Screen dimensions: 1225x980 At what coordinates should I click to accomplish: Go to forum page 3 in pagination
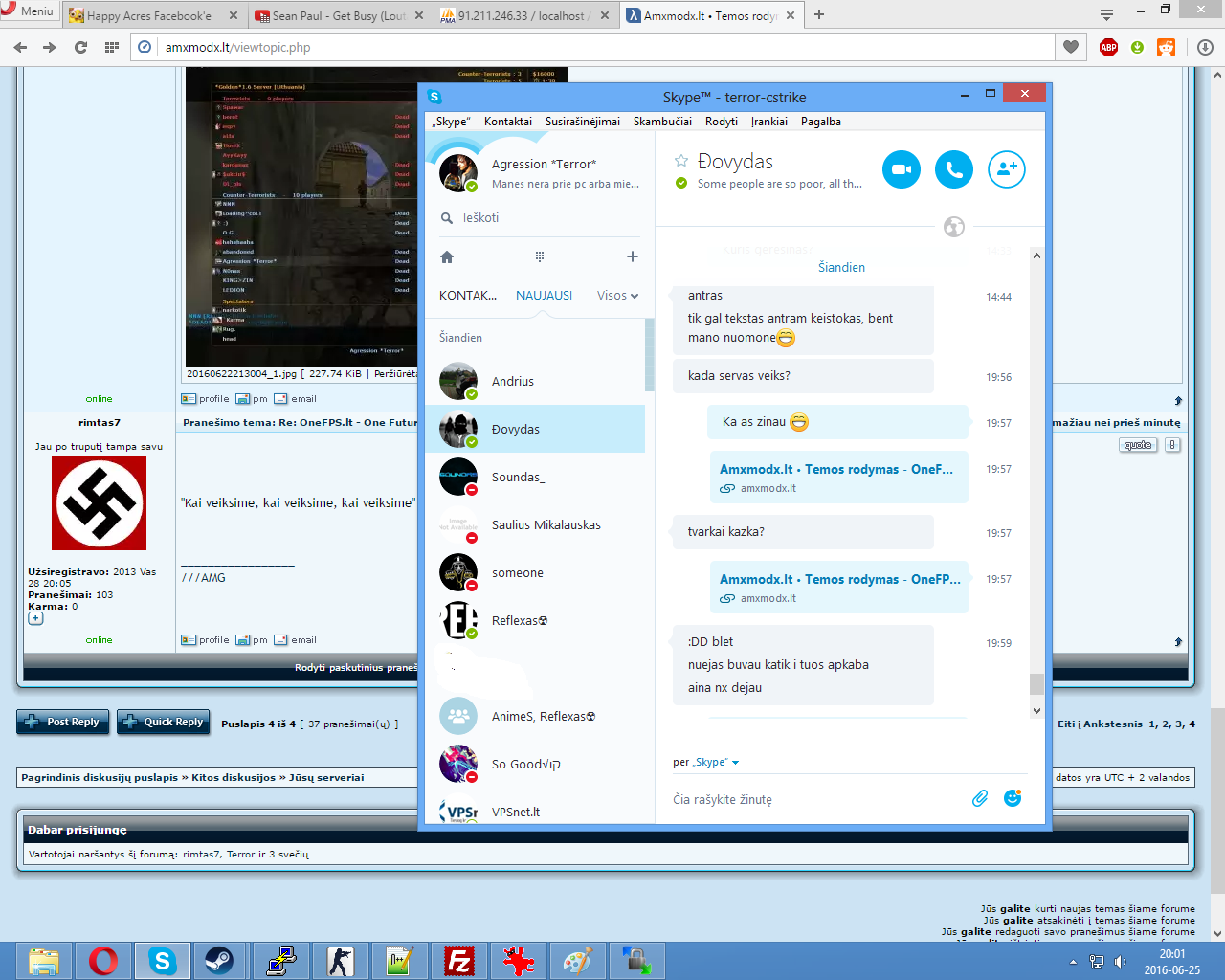point(1179,724)
